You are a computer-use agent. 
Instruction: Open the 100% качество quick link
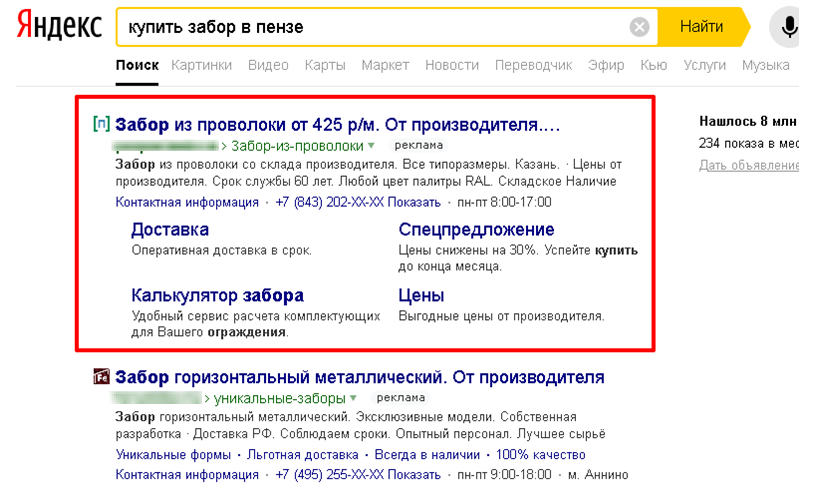pyautogui.click(x=541, y=455)
